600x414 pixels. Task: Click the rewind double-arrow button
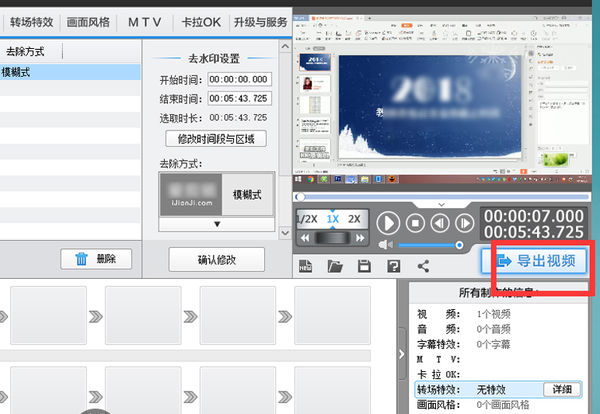point(305,238)
